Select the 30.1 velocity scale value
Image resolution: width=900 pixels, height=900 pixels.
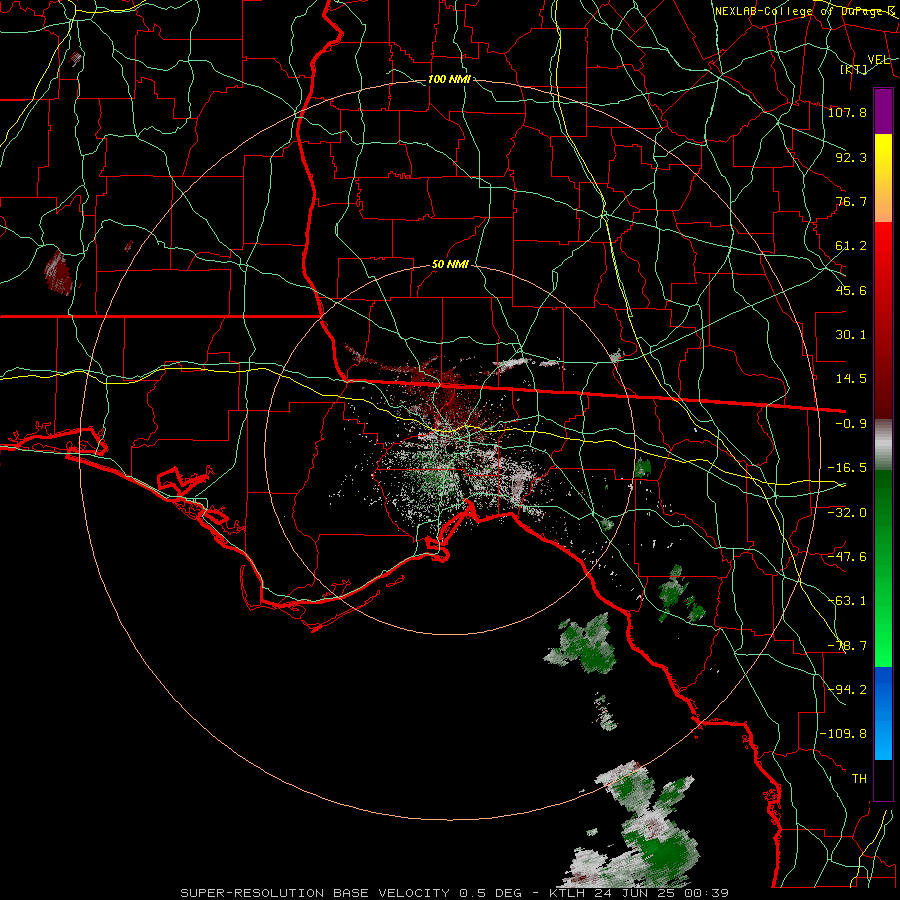tap(851, 335)
